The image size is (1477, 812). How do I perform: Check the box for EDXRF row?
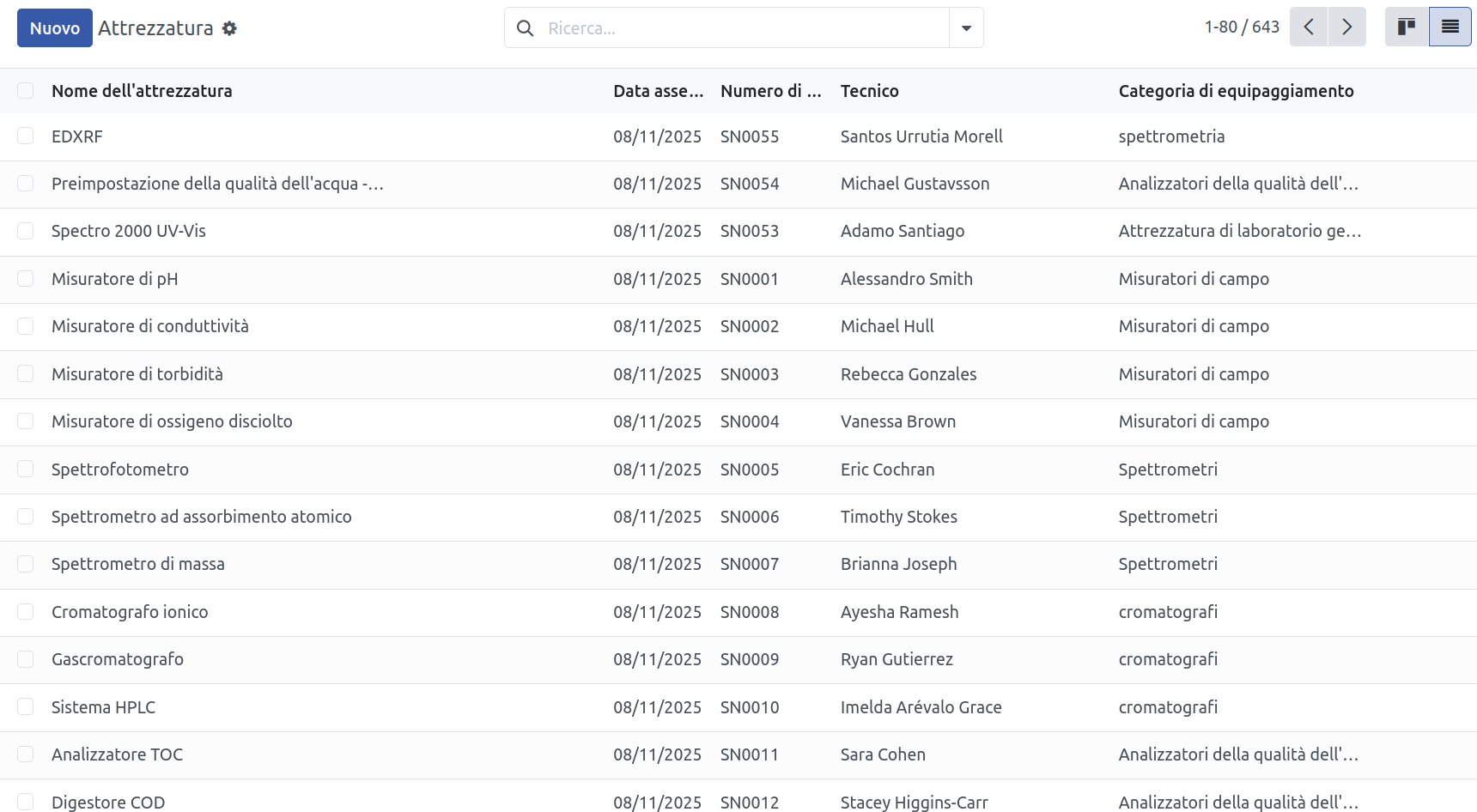(x=26, y=136)
